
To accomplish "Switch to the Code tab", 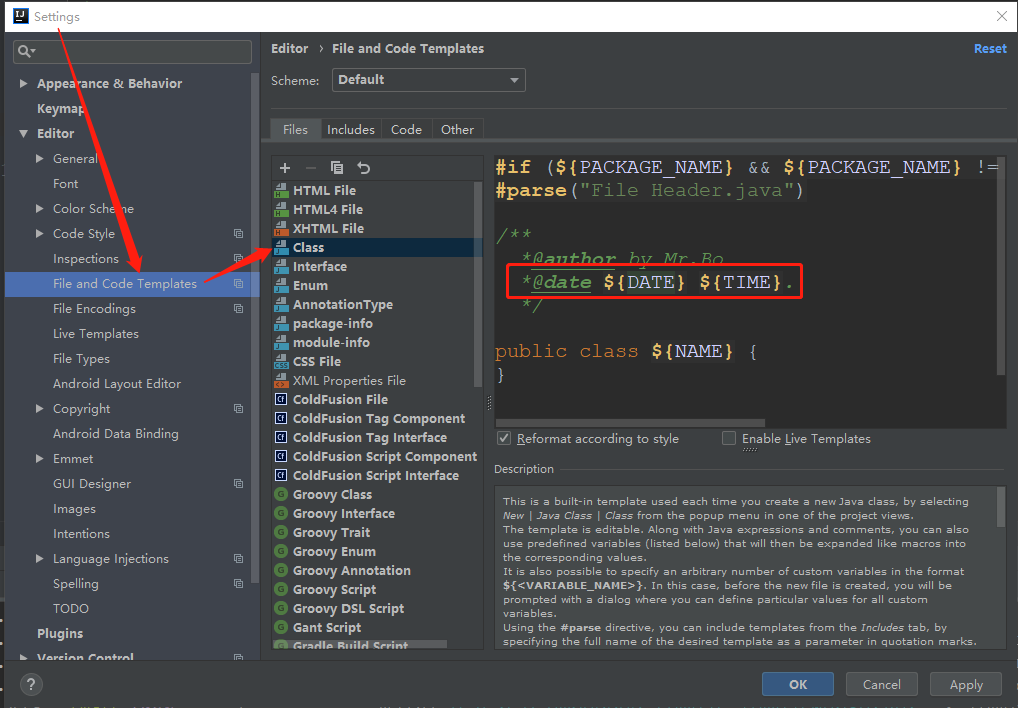I will point(406,129).
